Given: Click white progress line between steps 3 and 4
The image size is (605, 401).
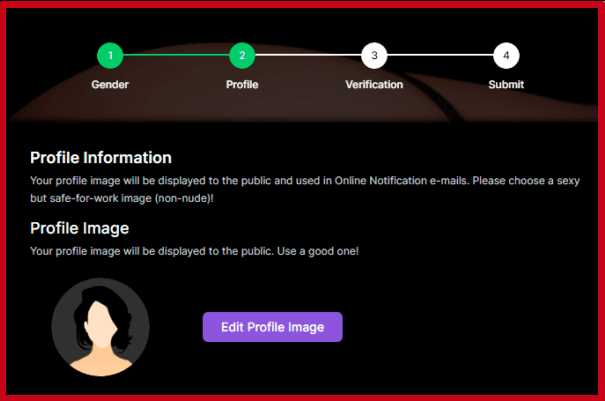Looking at the screenshot, I should 440,56.
